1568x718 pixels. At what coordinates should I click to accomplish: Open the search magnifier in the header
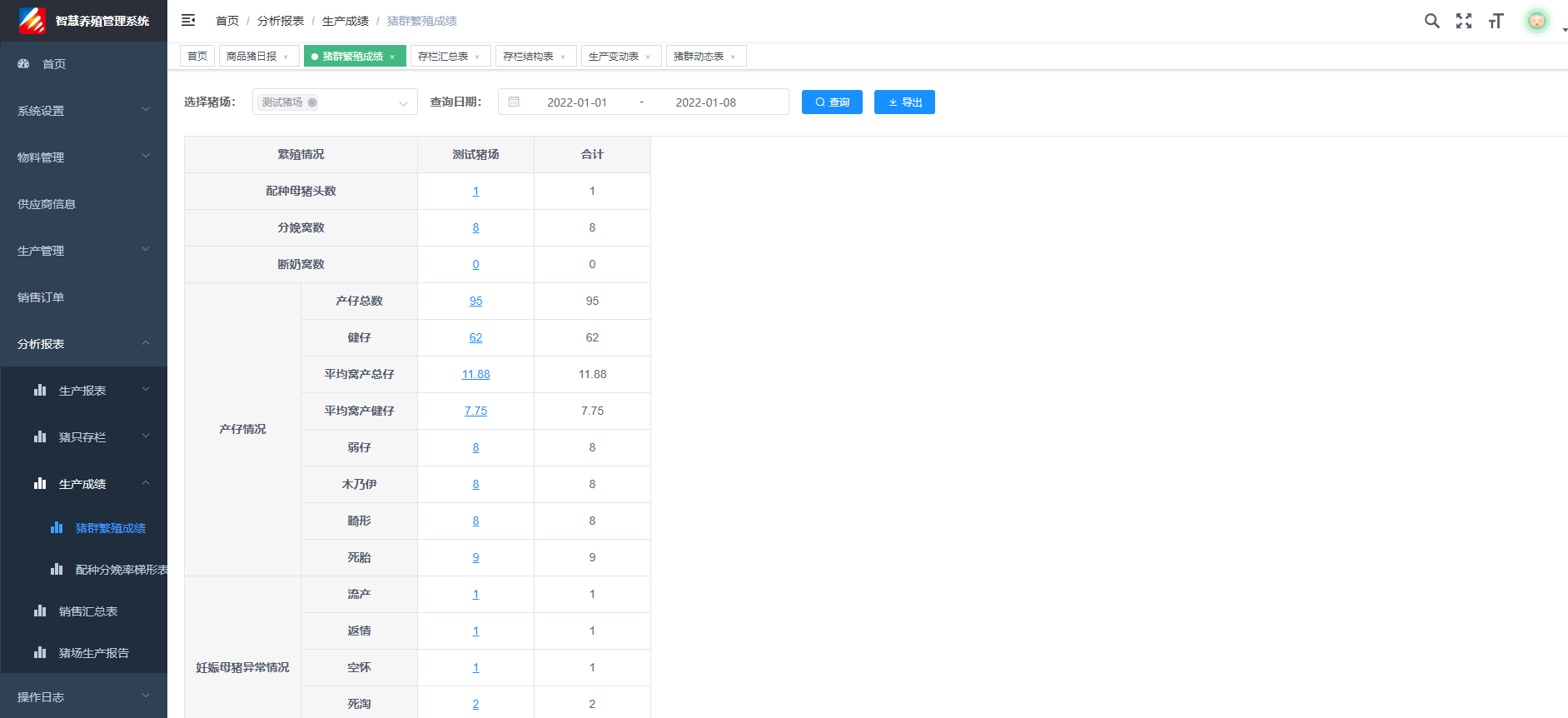1431,21
